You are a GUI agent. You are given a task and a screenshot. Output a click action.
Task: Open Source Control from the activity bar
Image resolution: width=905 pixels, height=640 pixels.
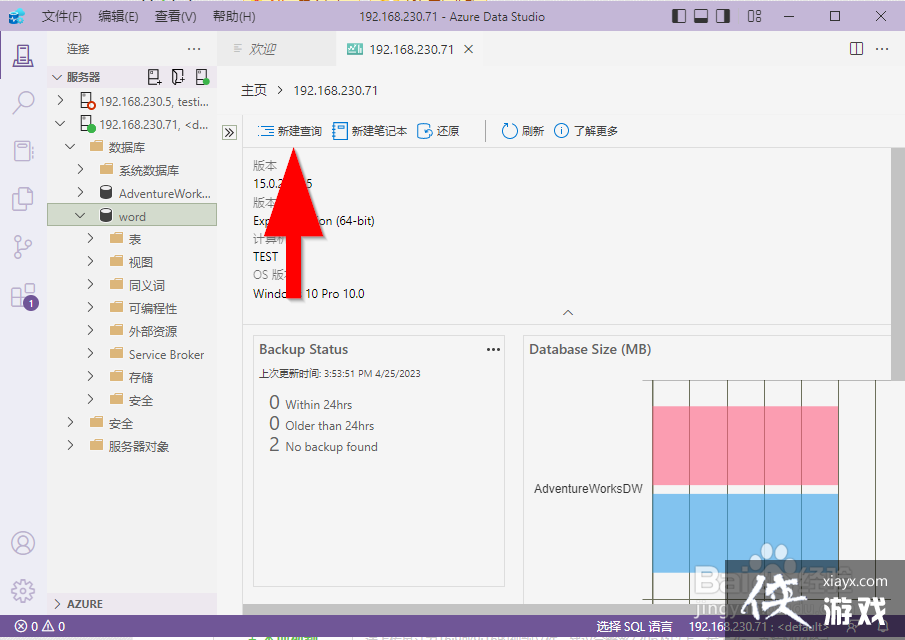[22, 247]
